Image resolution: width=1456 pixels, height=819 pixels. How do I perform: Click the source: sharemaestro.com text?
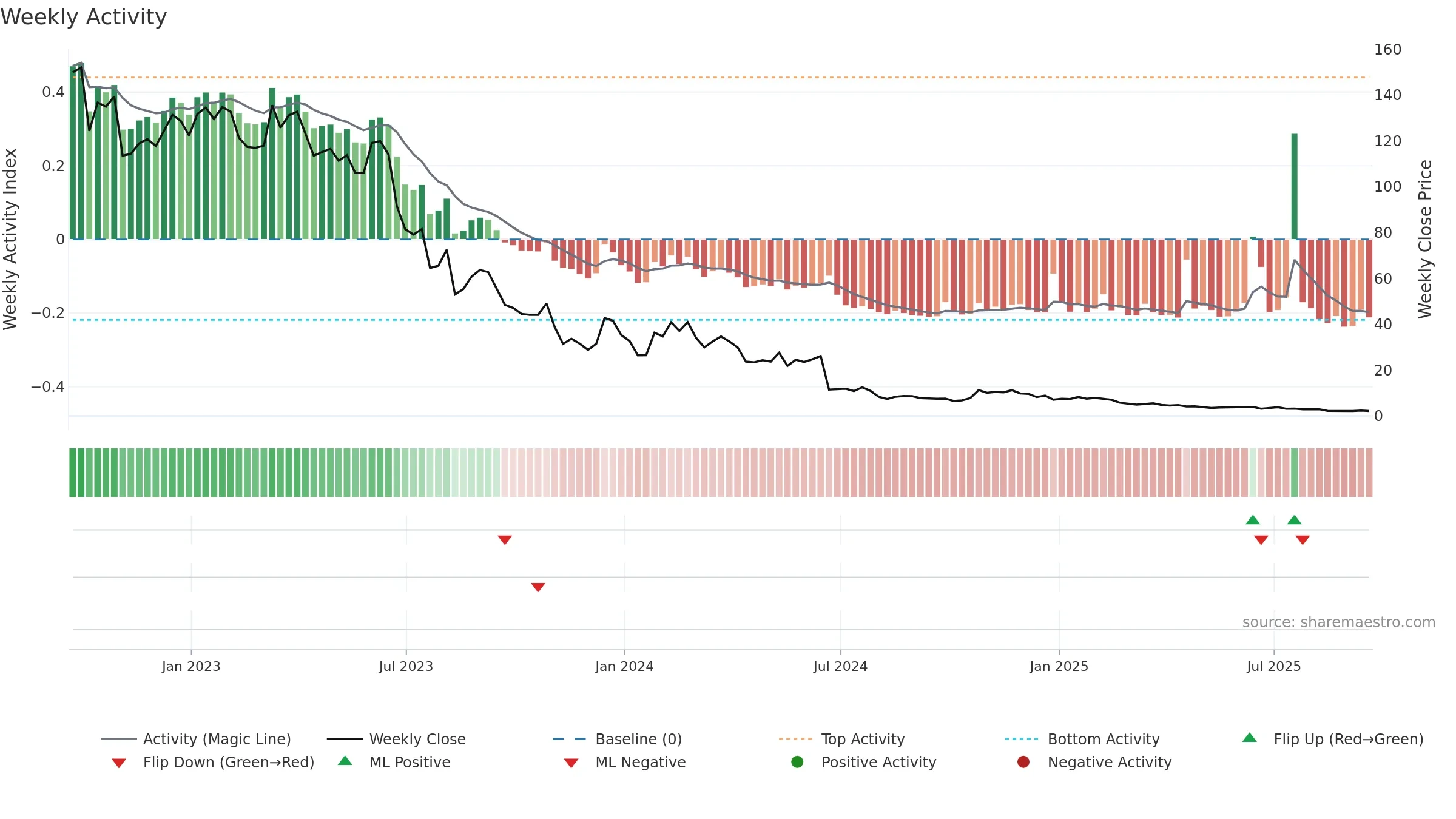1339,622
